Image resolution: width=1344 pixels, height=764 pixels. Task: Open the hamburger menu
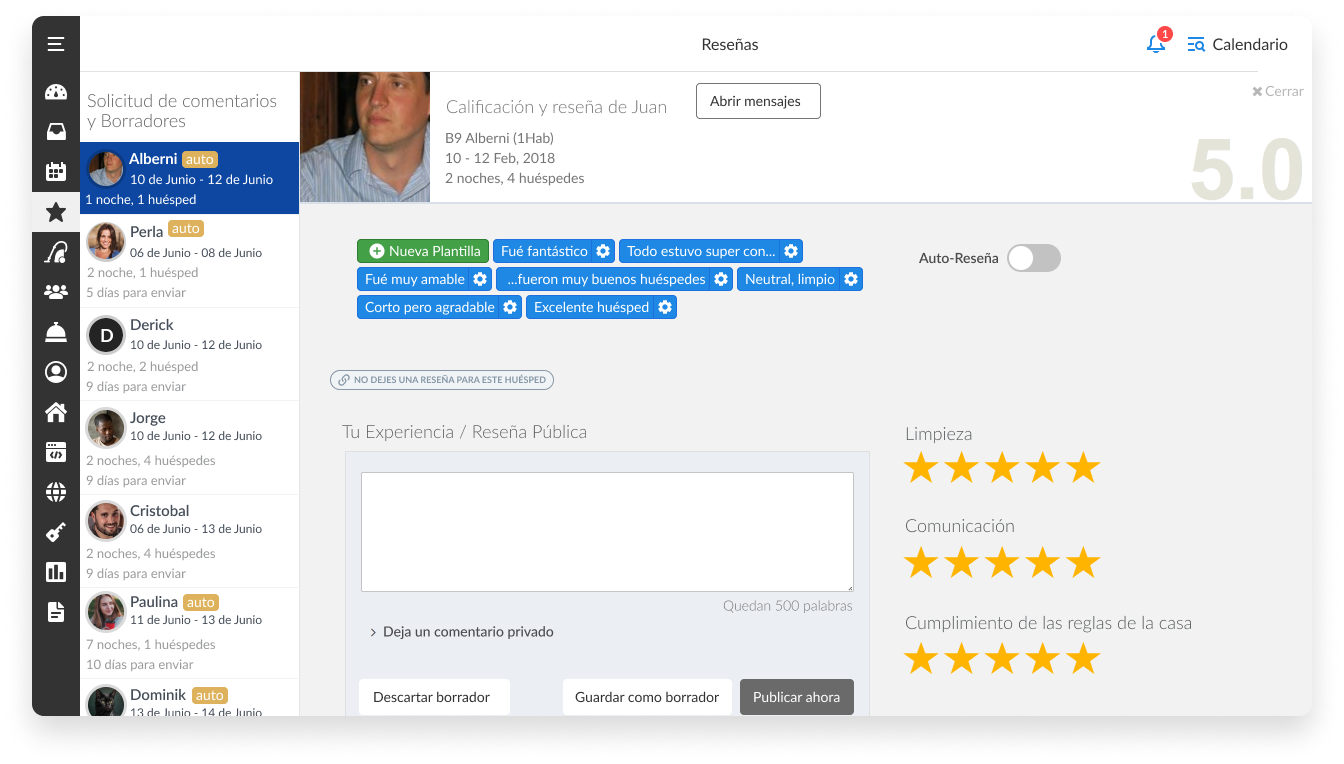(56, 44)
